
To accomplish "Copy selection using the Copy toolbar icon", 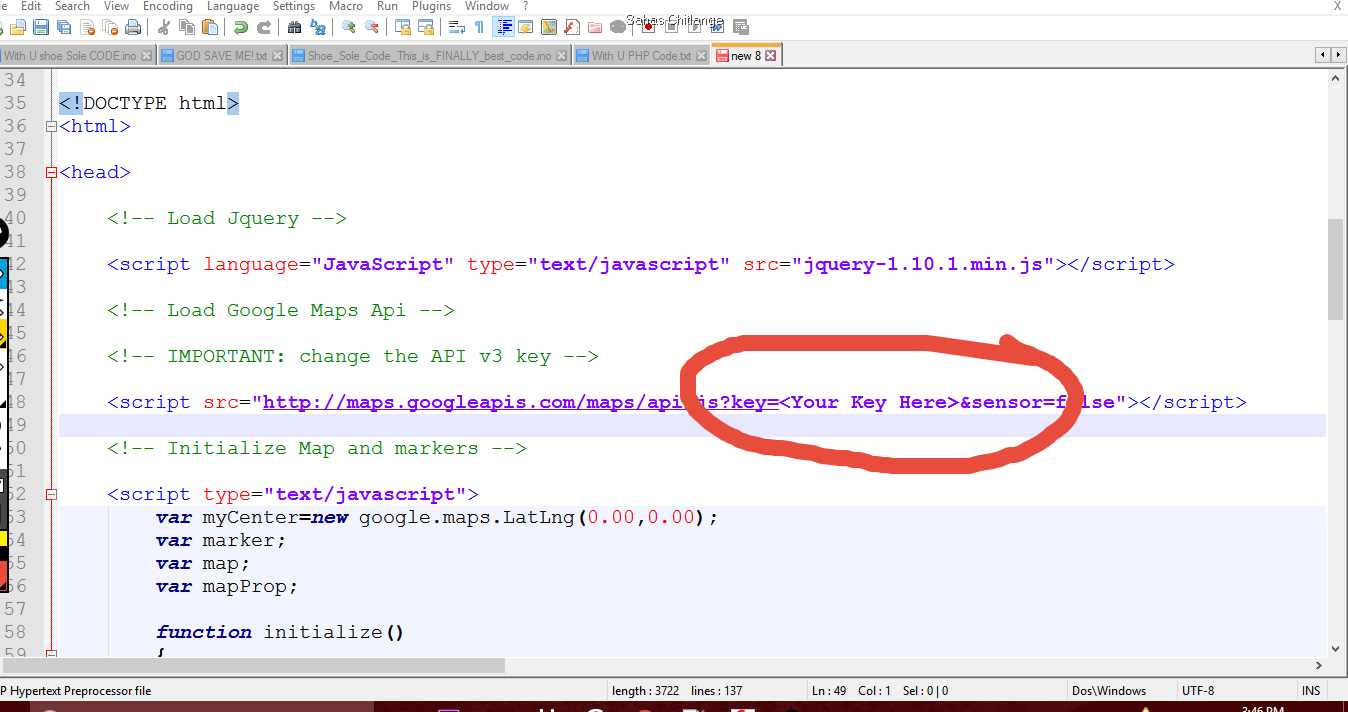I will [187, 27].
